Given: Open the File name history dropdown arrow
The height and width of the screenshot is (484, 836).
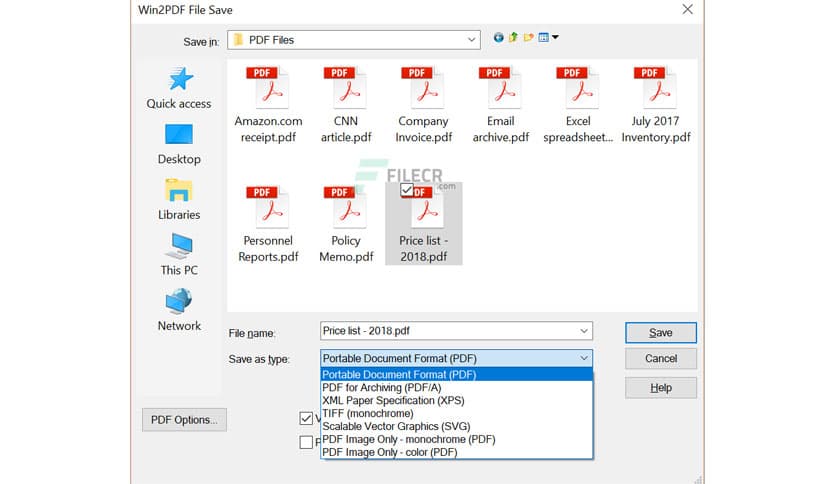Looking at the screenshot, I should (584, 331).
